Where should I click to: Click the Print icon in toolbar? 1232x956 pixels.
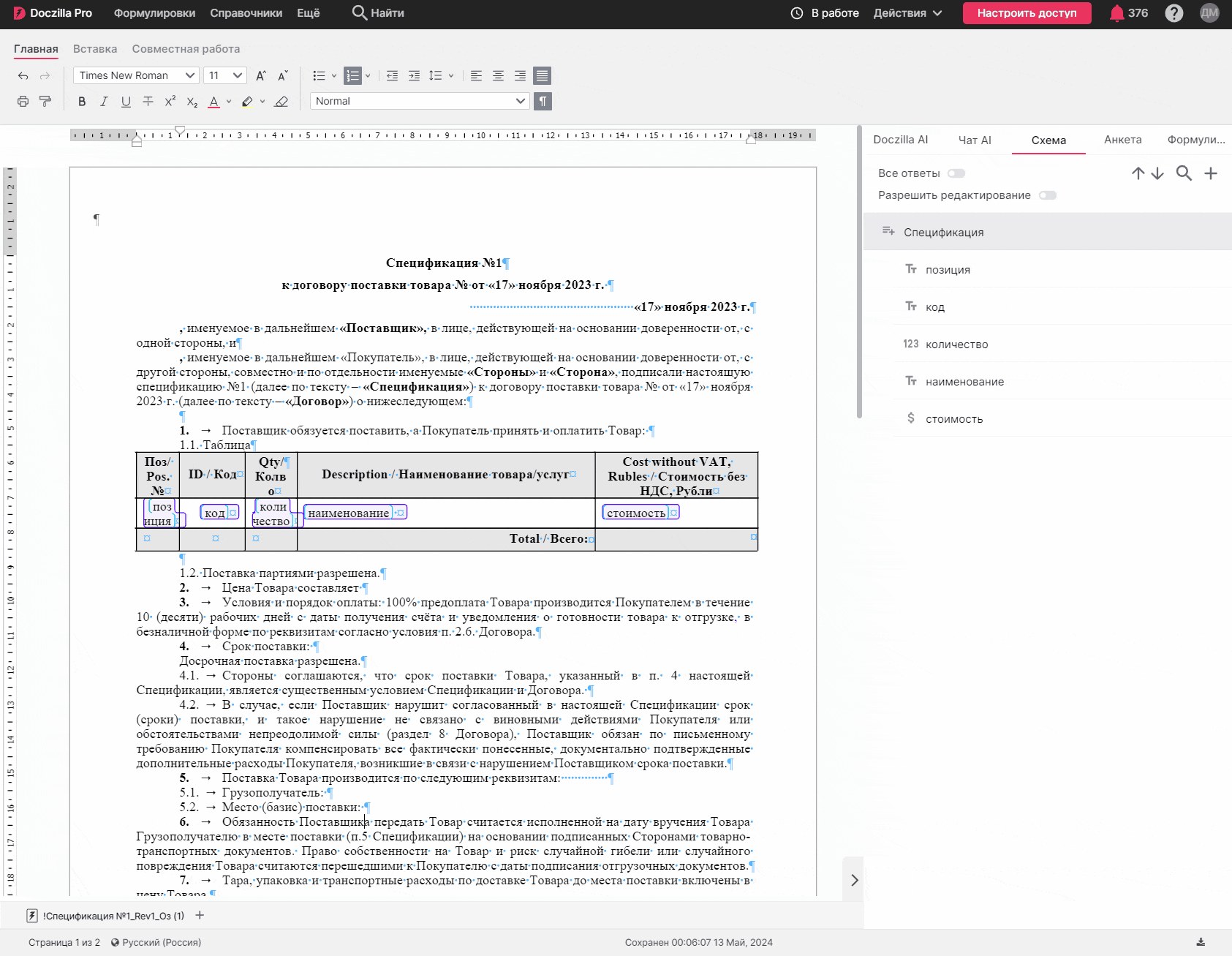click(23, 102)
